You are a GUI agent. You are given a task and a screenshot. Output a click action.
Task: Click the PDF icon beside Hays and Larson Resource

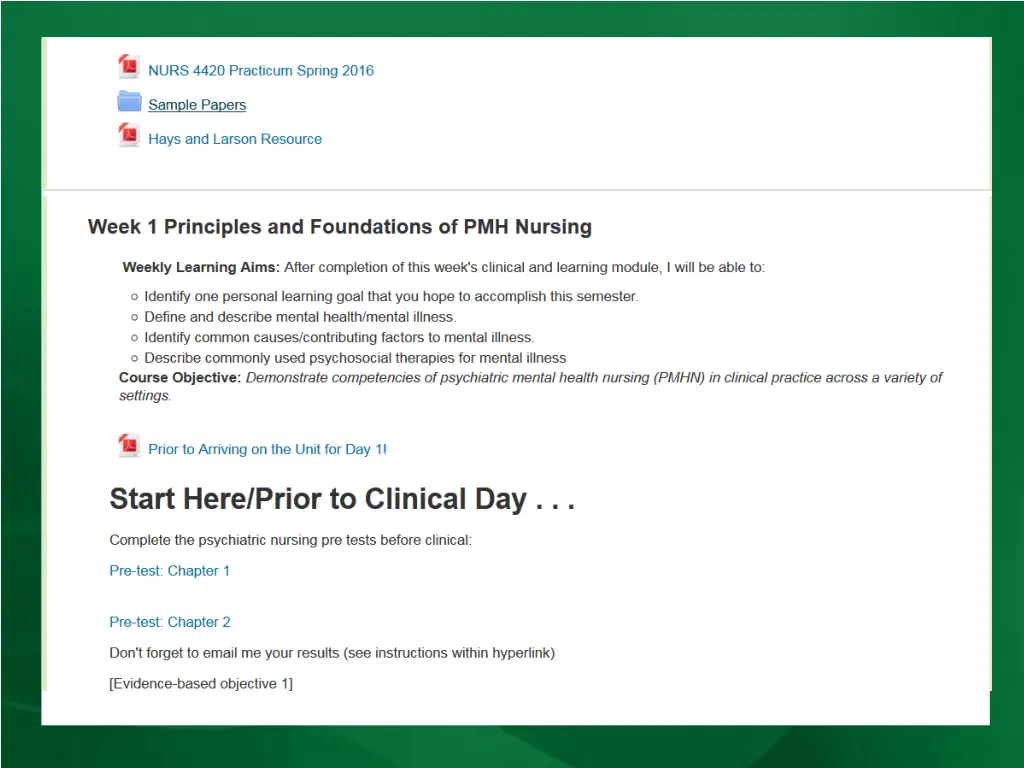[129, 135]
